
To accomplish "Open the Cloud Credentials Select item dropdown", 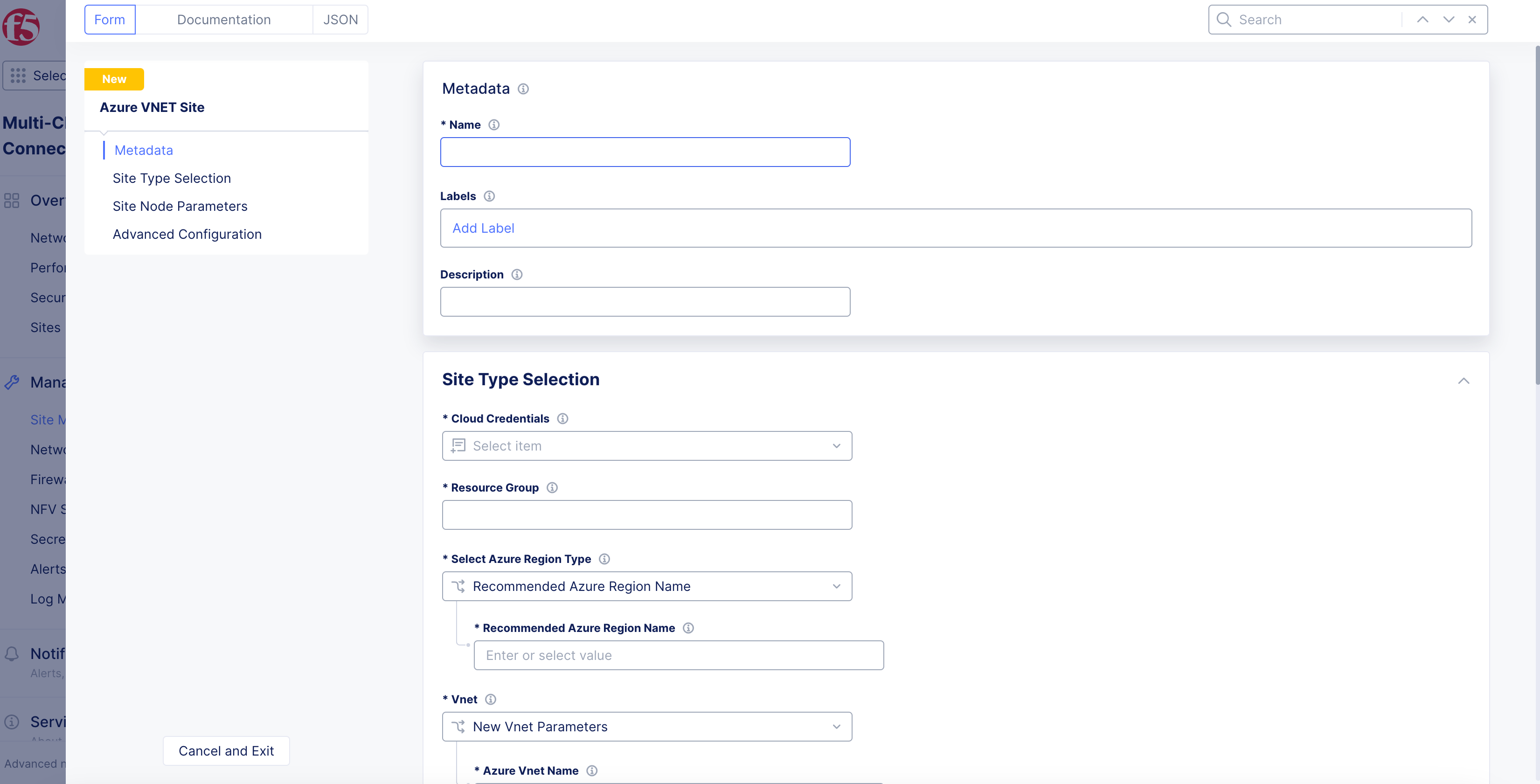I will tap(647, 445).
